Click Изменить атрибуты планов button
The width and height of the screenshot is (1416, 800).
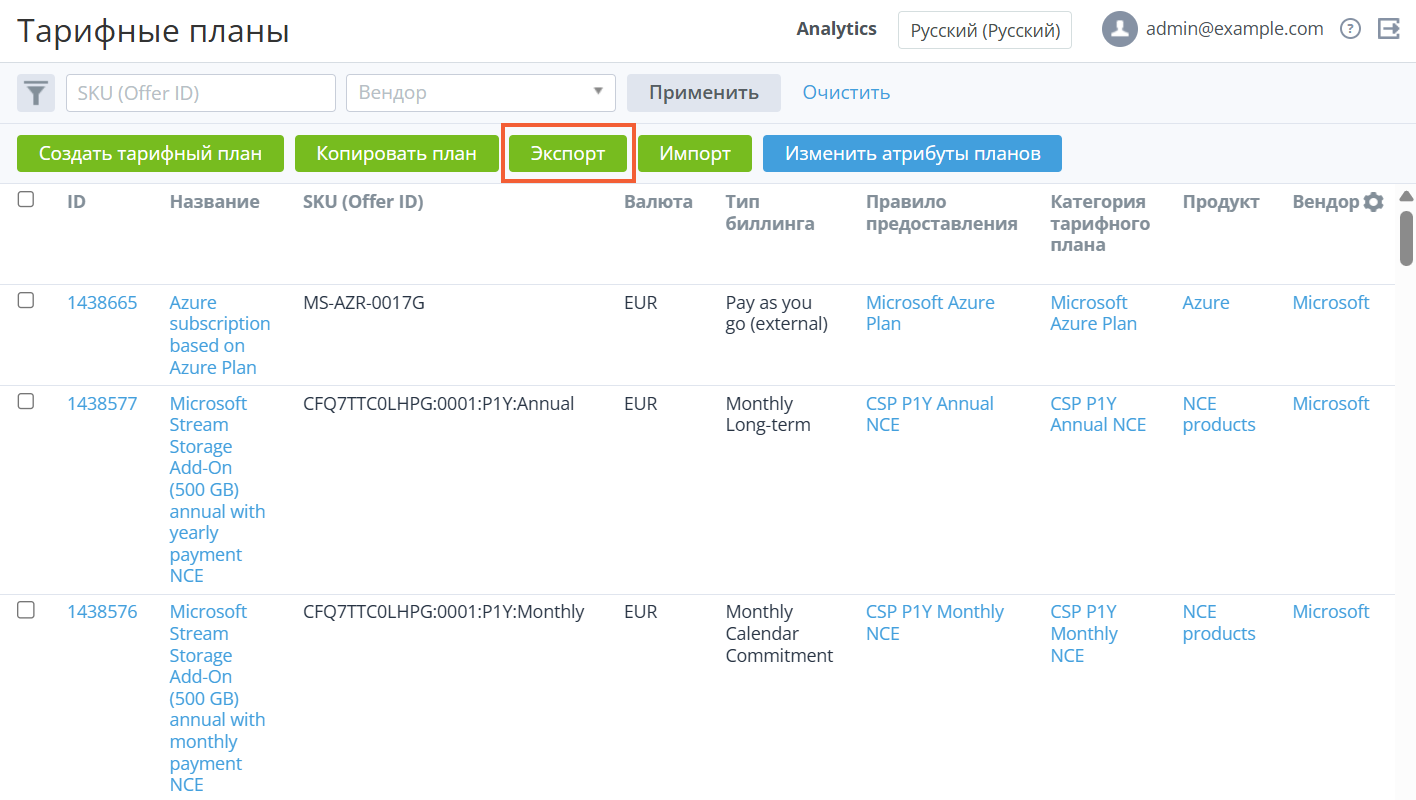(x=912, y=154)
